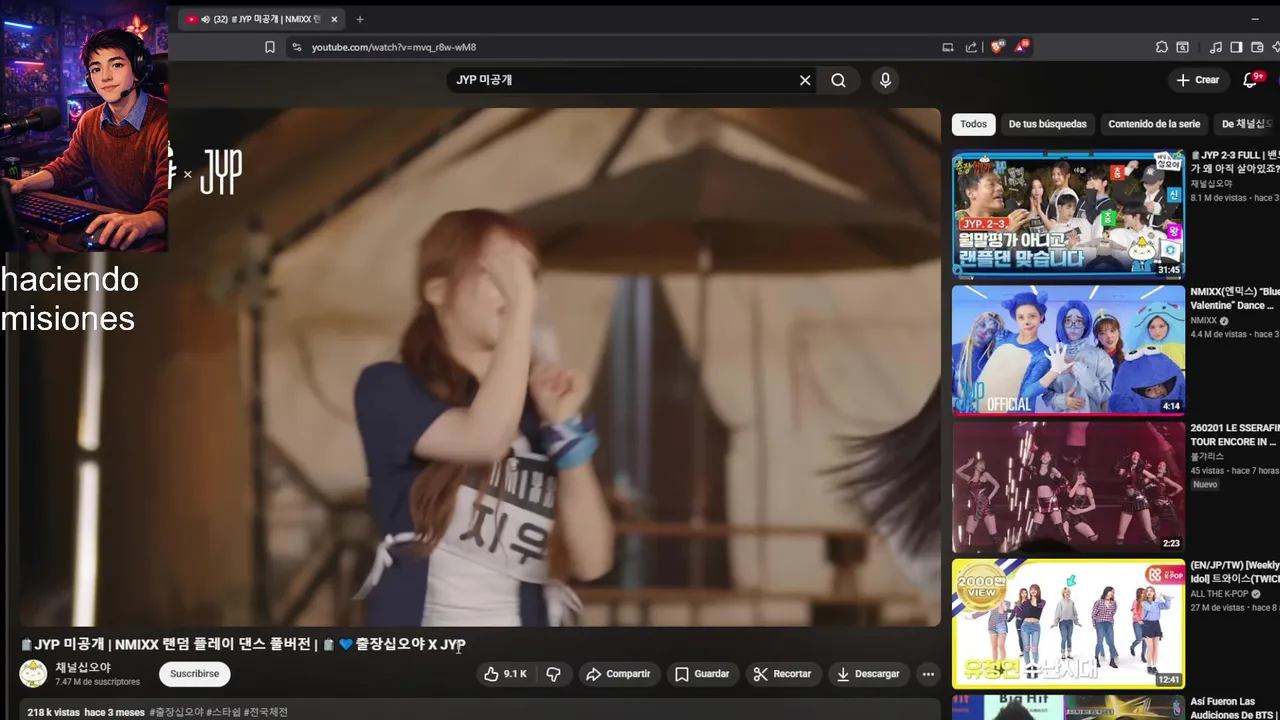Like the video with thumbs up 9.1 K
The height and width of the screenshot is (720, 1280).
pyautogui.click(x=505, y=674)
